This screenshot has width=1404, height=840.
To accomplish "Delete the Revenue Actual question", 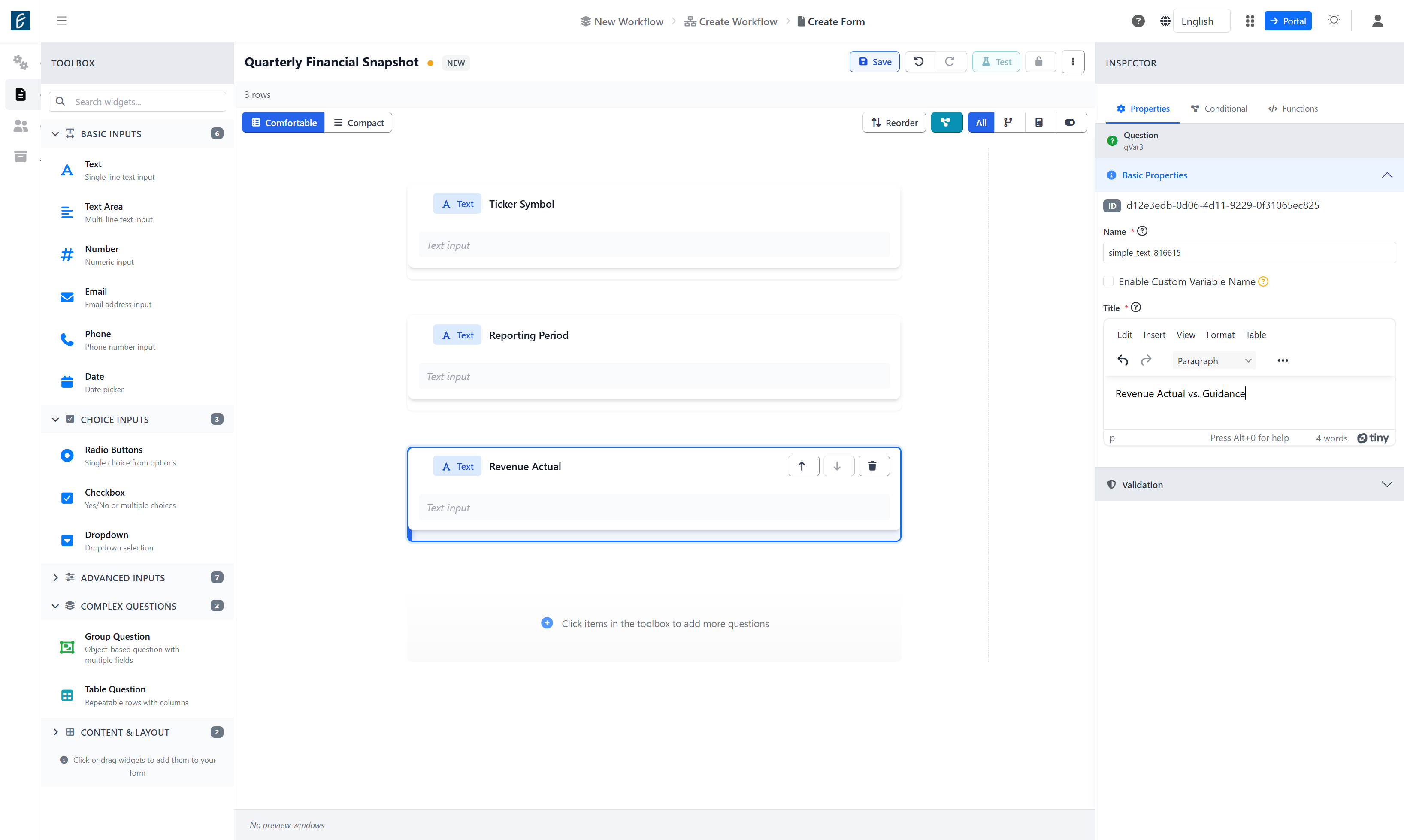I will coord(874,466).
